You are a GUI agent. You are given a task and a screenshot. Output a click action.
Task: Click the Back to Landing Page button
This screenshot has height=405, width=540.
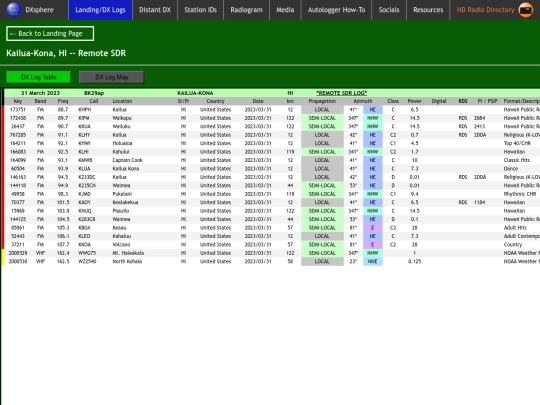point(50,33)
